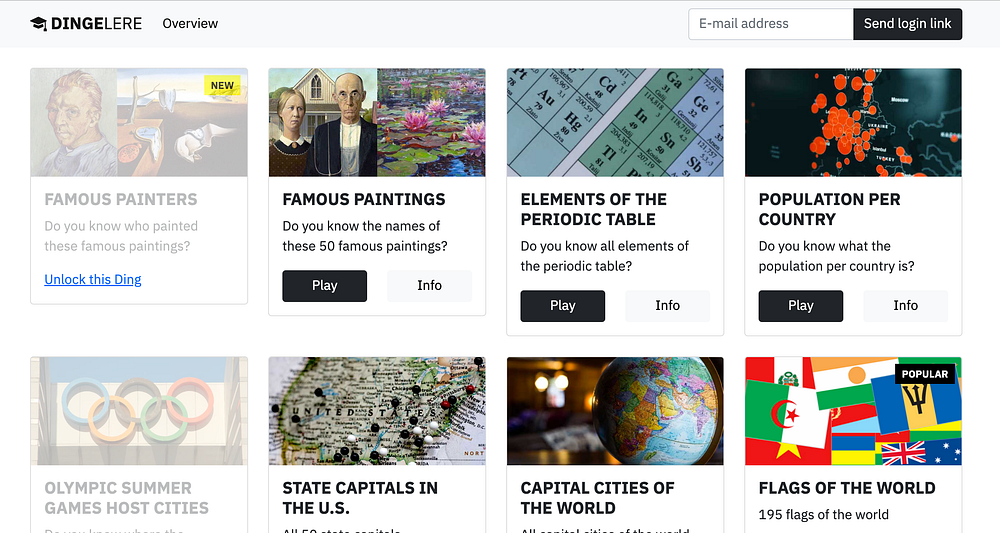Start the Population per Country quiz
Image resolution: width=1000 pixels, height=533 pixels.
800,306
